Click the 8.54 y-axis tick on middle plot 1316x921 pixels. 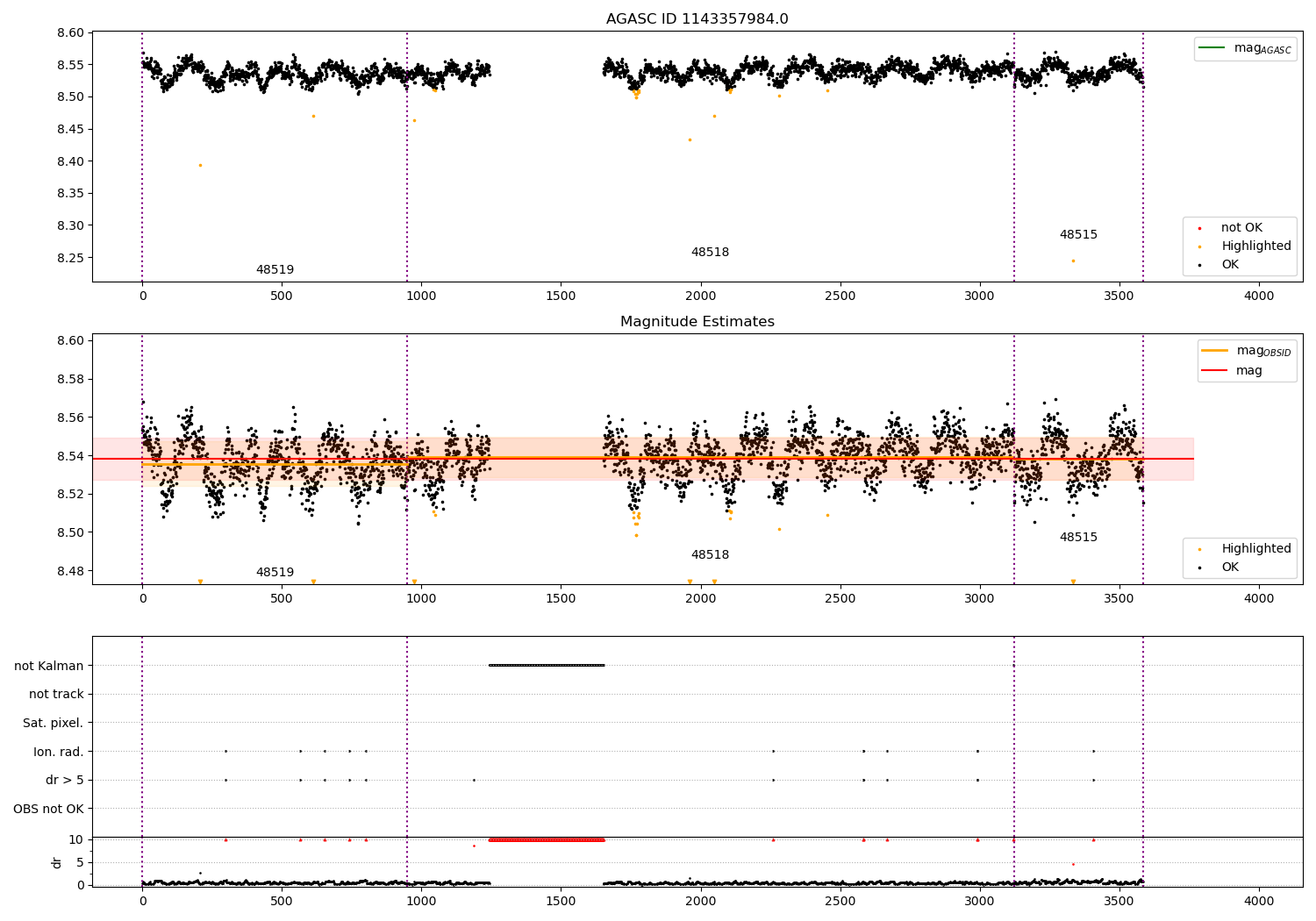click(69, 456)
